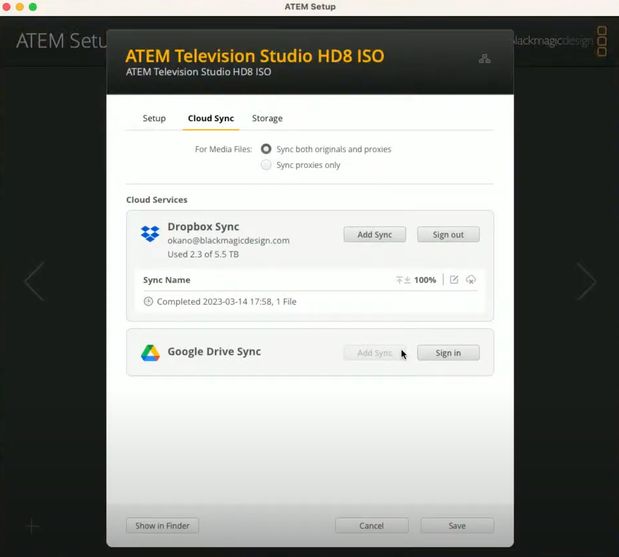The width and height of the screenshot is (619, 557).
Task: Click the Blackmagic Design squares logo
Action: [x=602, y=41]
